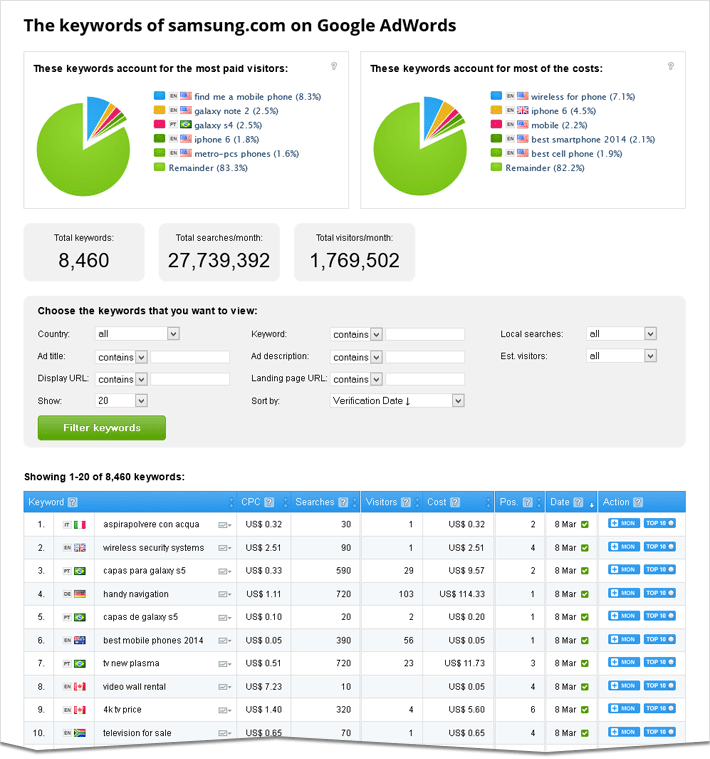The image size is (710, 759).
Task: Click the German flag beside handy navigation
Action: click(x=80, y=594)
